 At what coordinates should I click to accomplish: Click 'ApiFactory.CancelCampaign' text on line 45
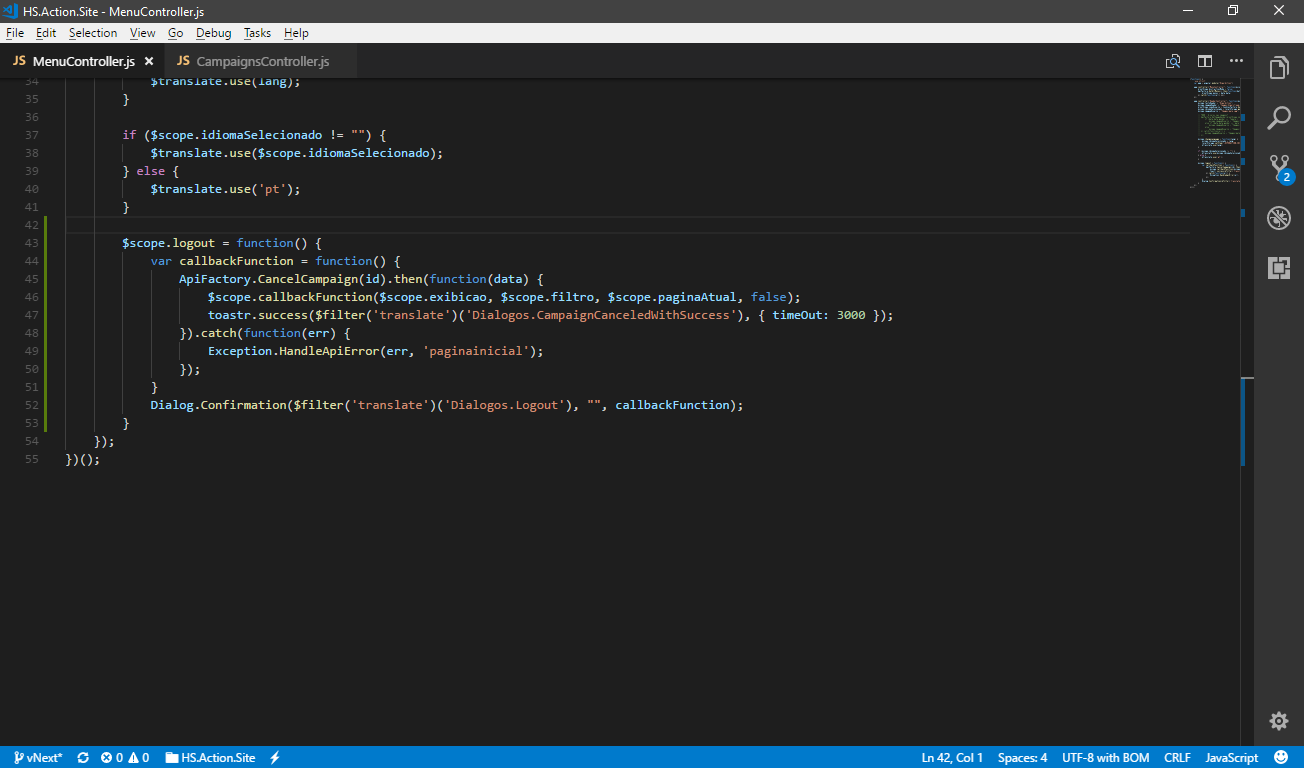point(268,279)
